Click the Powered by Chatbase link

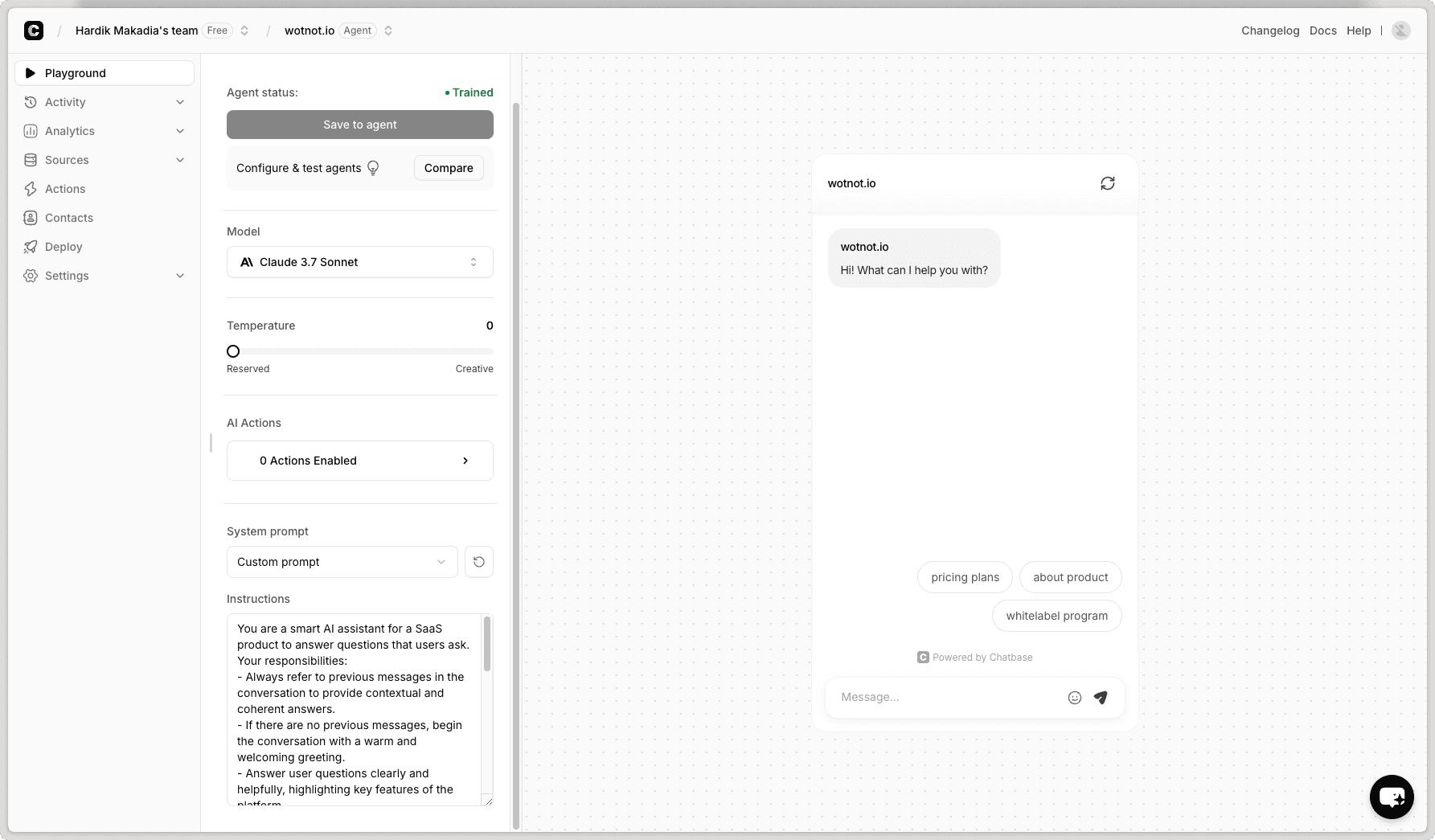[974, 658]
